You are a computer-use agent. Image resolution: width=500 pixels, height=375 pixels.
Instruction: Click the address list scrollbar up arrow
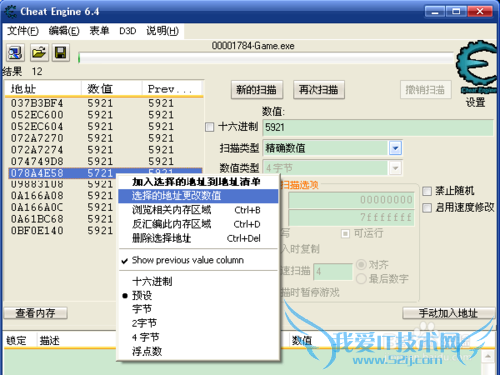(488, 357)
